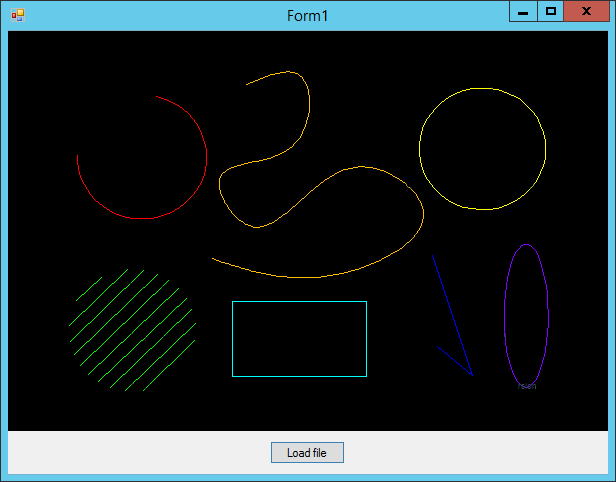Maximize the Form1 window

tap(550, 11)
